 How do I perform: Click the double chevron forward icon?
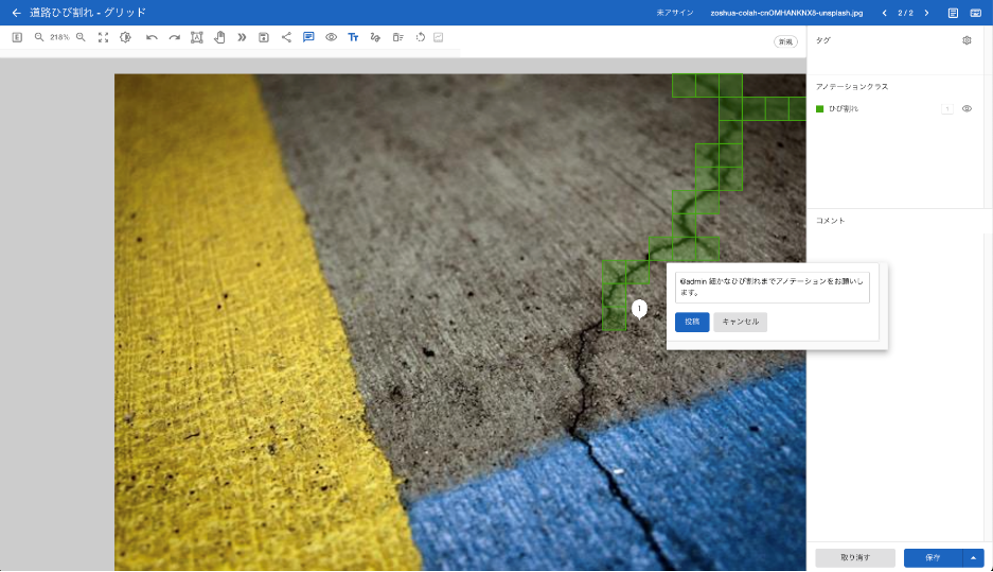pyautogui.click(x=241, y=37)
